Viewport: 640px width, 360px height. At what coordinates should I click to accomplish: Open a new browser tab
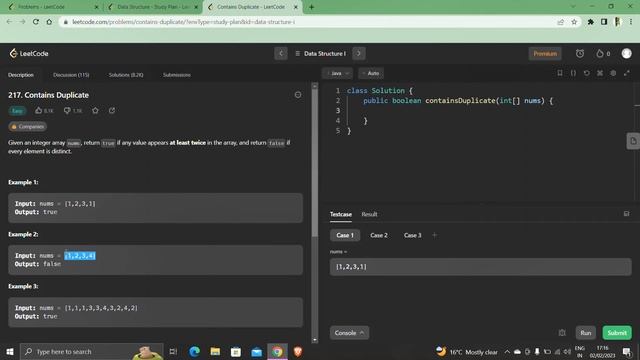coord(311,7)
